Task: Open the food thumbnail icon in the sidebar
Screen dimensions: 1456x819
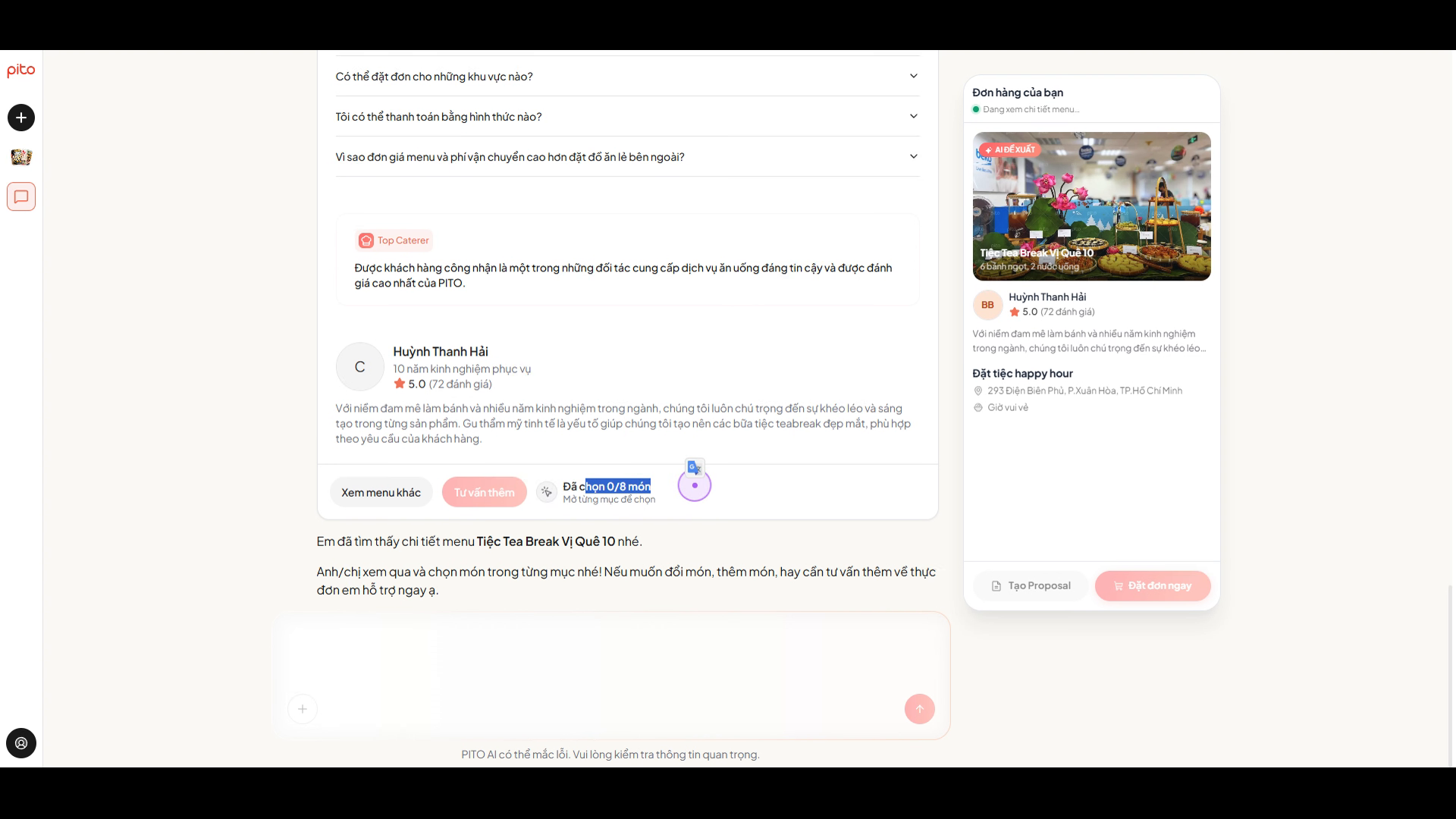Action: (21, 157)
